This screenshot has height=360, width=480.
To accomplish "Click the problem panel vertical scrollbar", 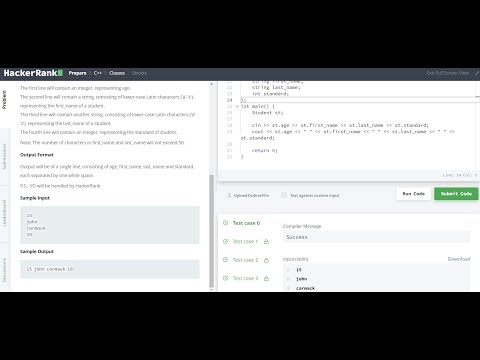I will [211, 231].
